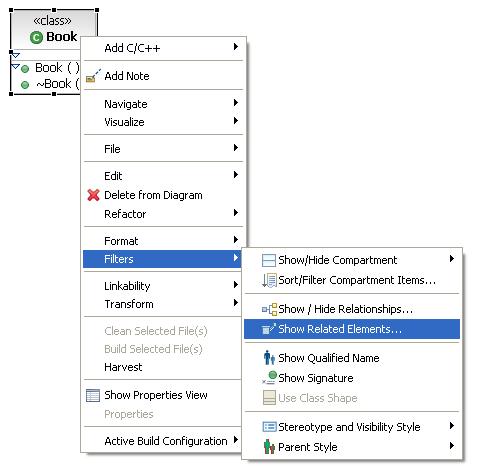
Task: Open the Show/Hide Compartment submenu arrow
Action: (x=452, y=259)
